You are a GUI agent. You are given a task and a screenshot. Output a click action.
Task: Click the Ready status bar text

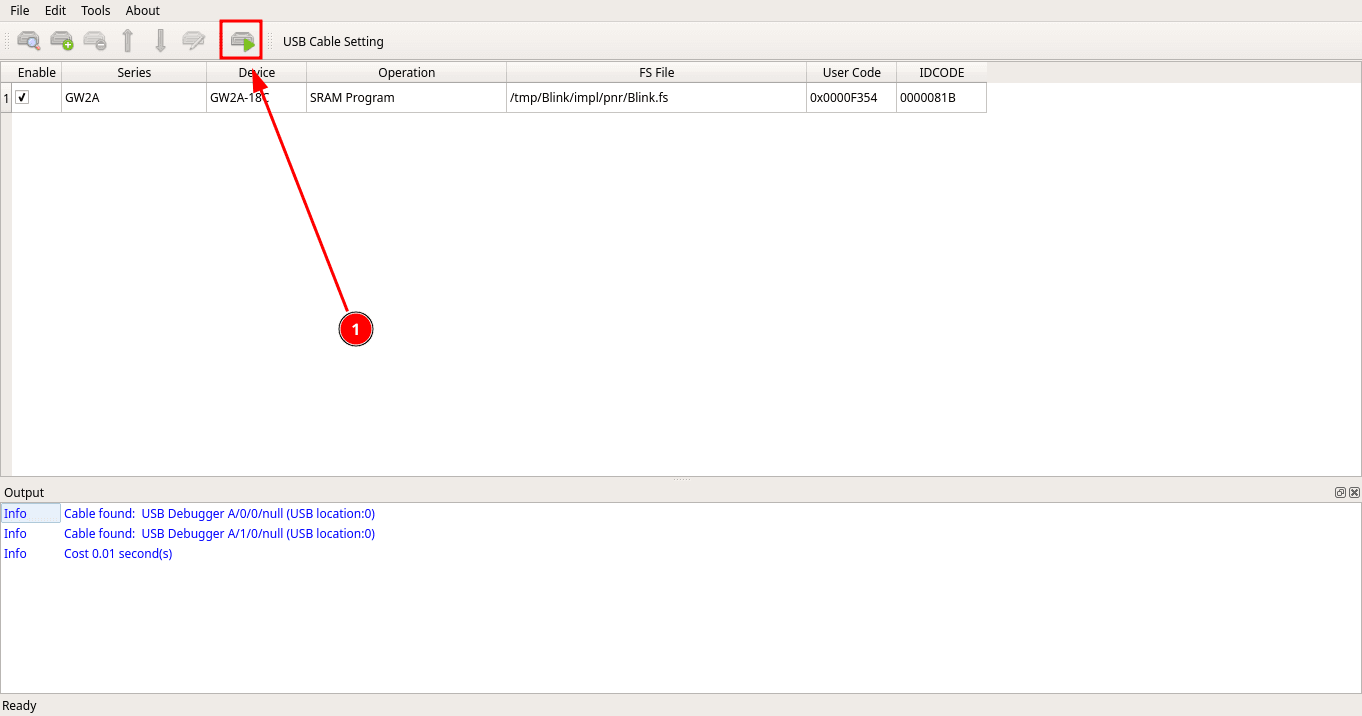coord(20,705)
